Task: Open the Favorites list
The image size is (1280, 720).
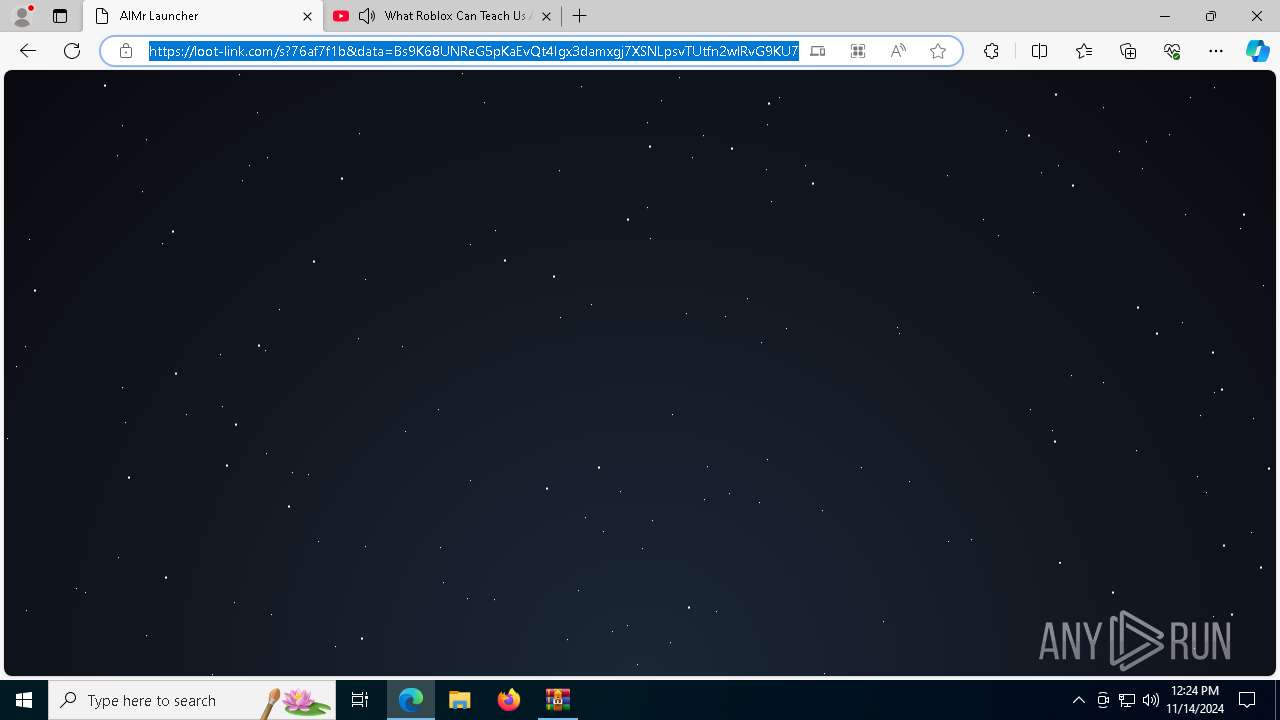Action: (1084, 51)
